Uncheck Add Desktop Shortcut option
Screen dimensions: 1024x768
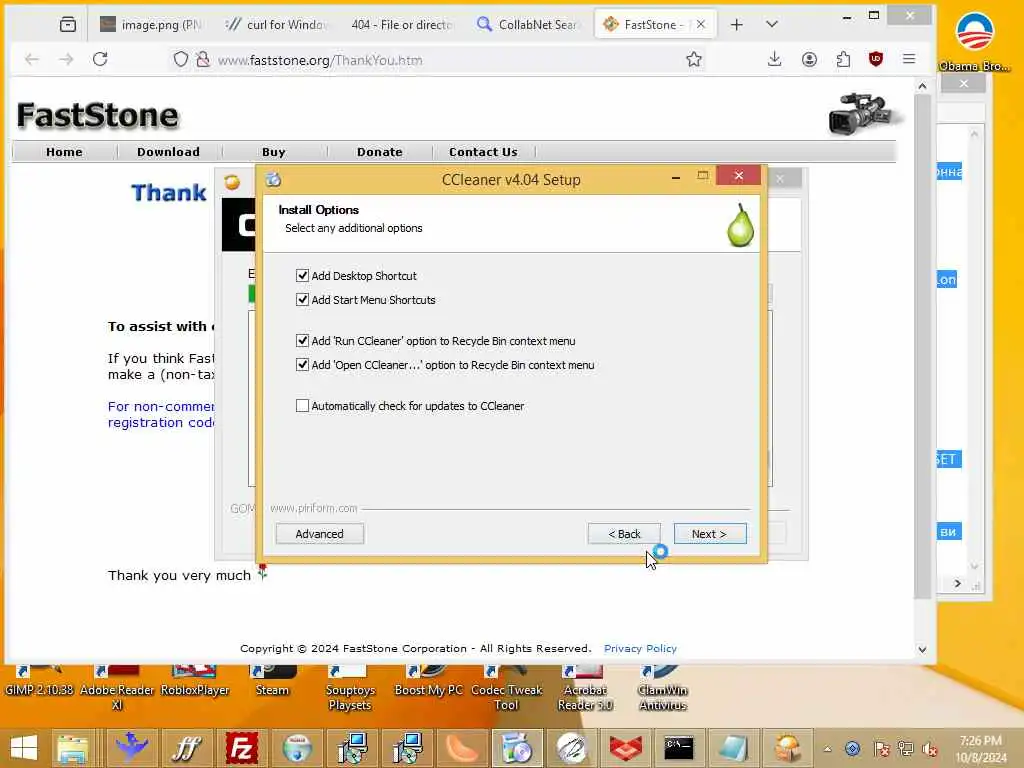click(302, 276)
